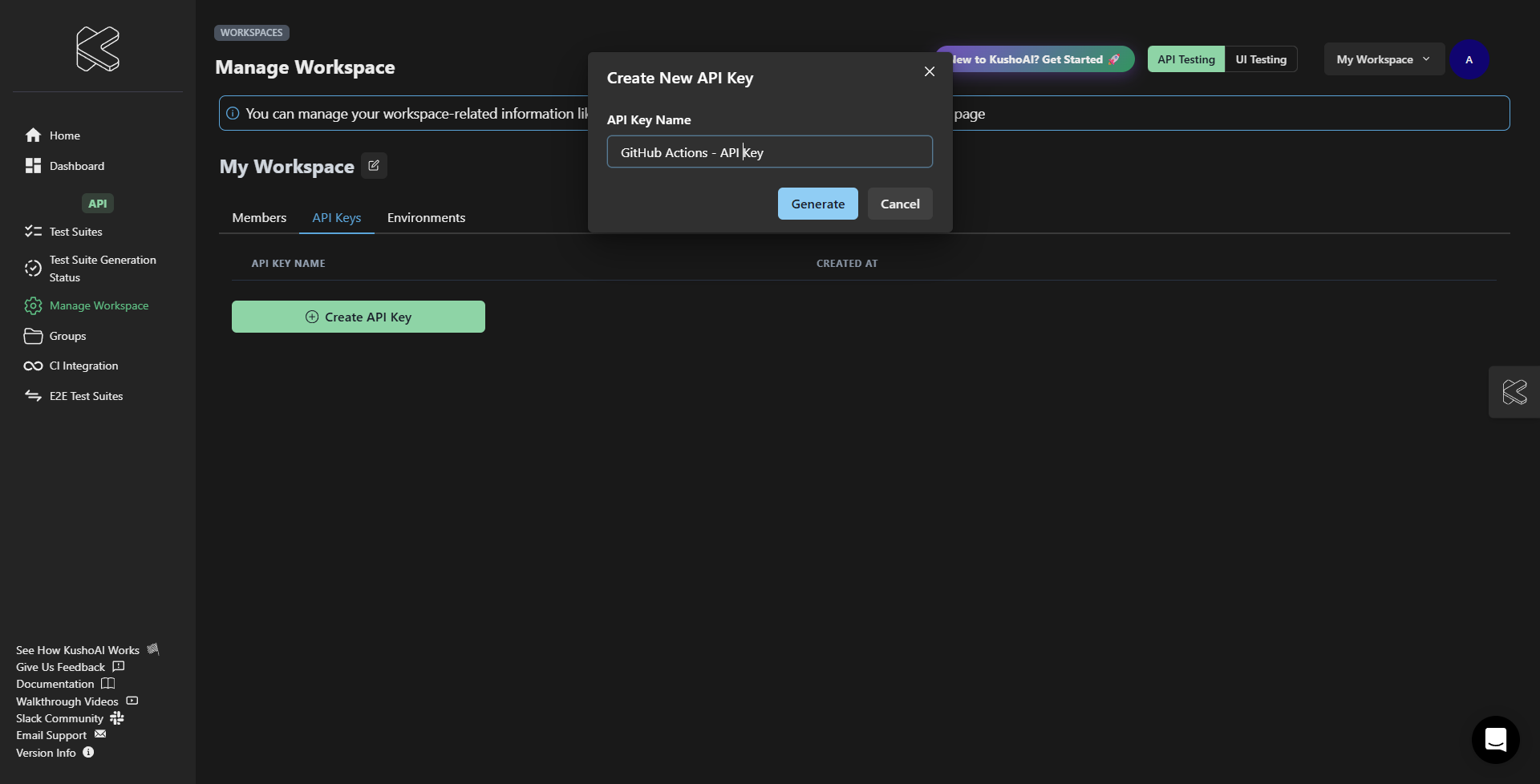Select the API Keys tab

(x=337, y=218)
